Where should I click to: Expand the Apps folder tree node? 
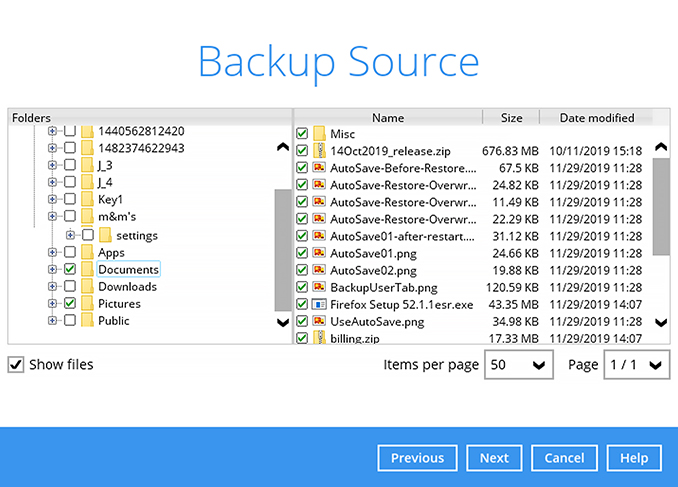tap(52, 252)
